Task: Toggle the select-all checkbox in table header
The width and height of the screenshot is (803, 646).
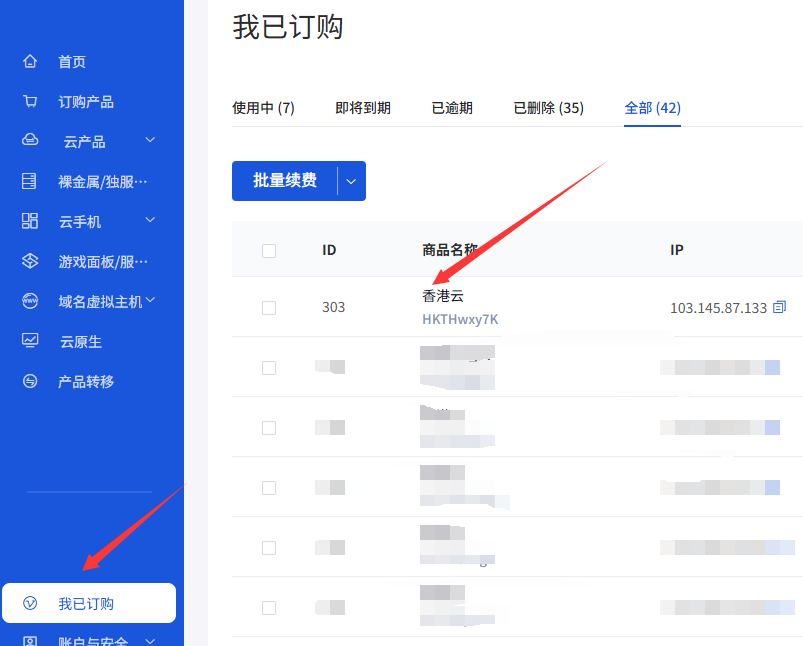Action: (x=269, y=250)
